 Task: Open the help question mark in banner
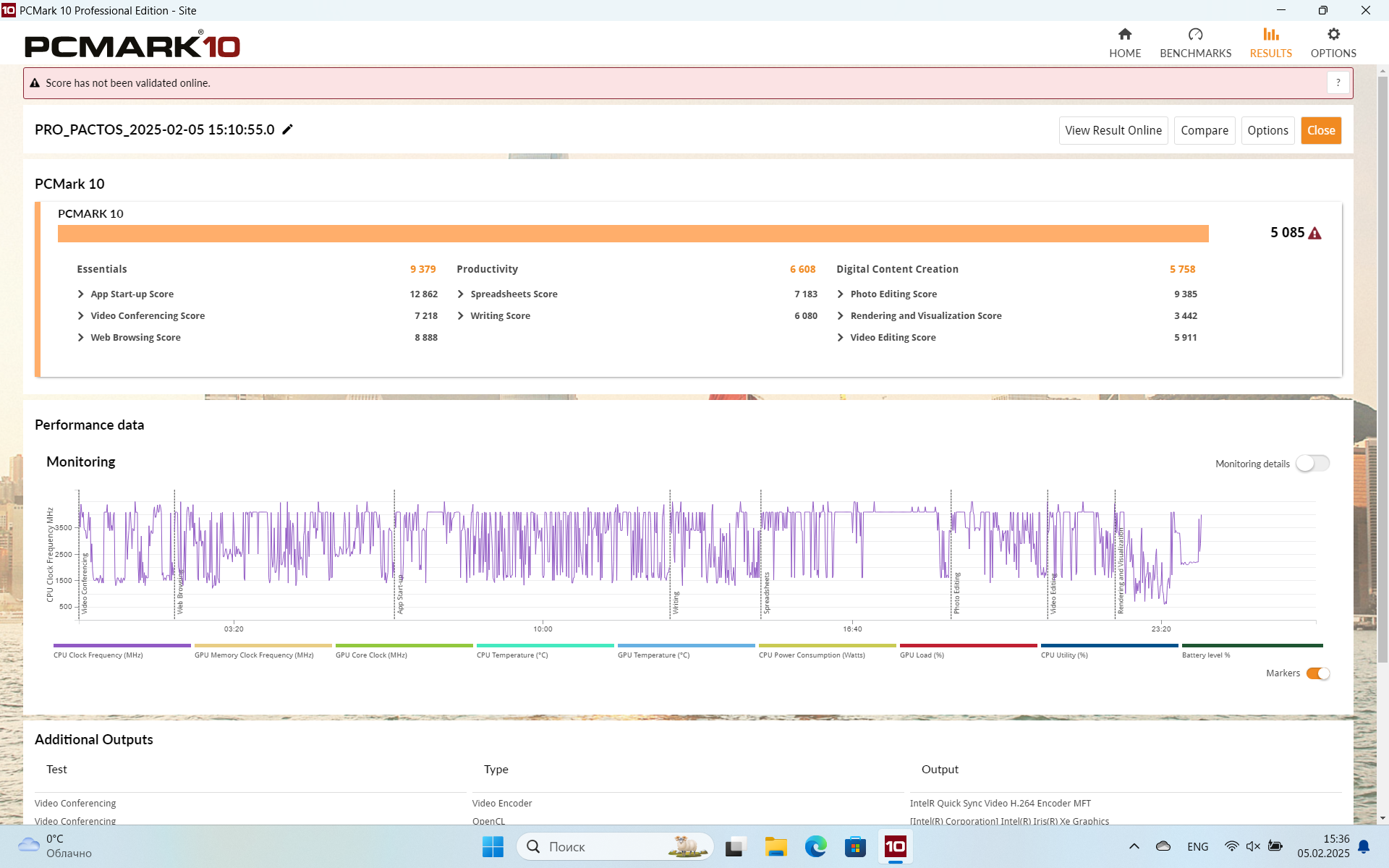pos(1338,82)
